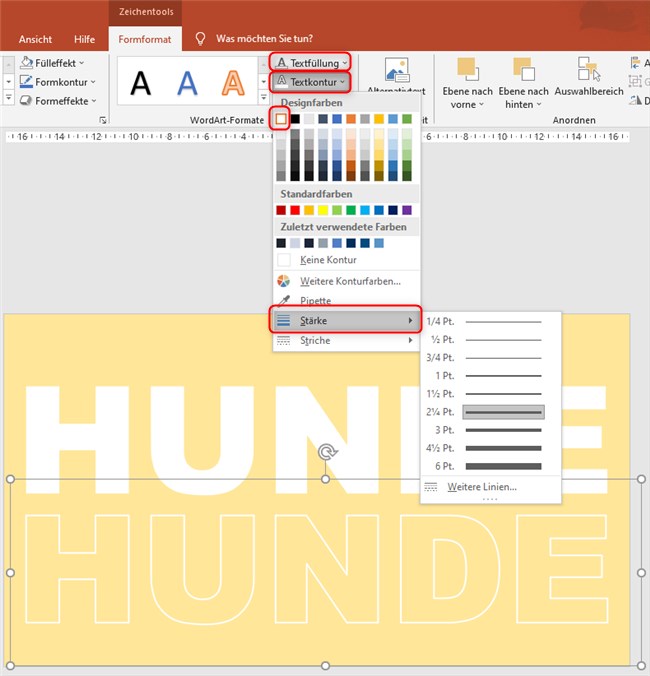Select the black WordArt style preset
Screen dimensions: 650x676
click(x=141, y=82)
